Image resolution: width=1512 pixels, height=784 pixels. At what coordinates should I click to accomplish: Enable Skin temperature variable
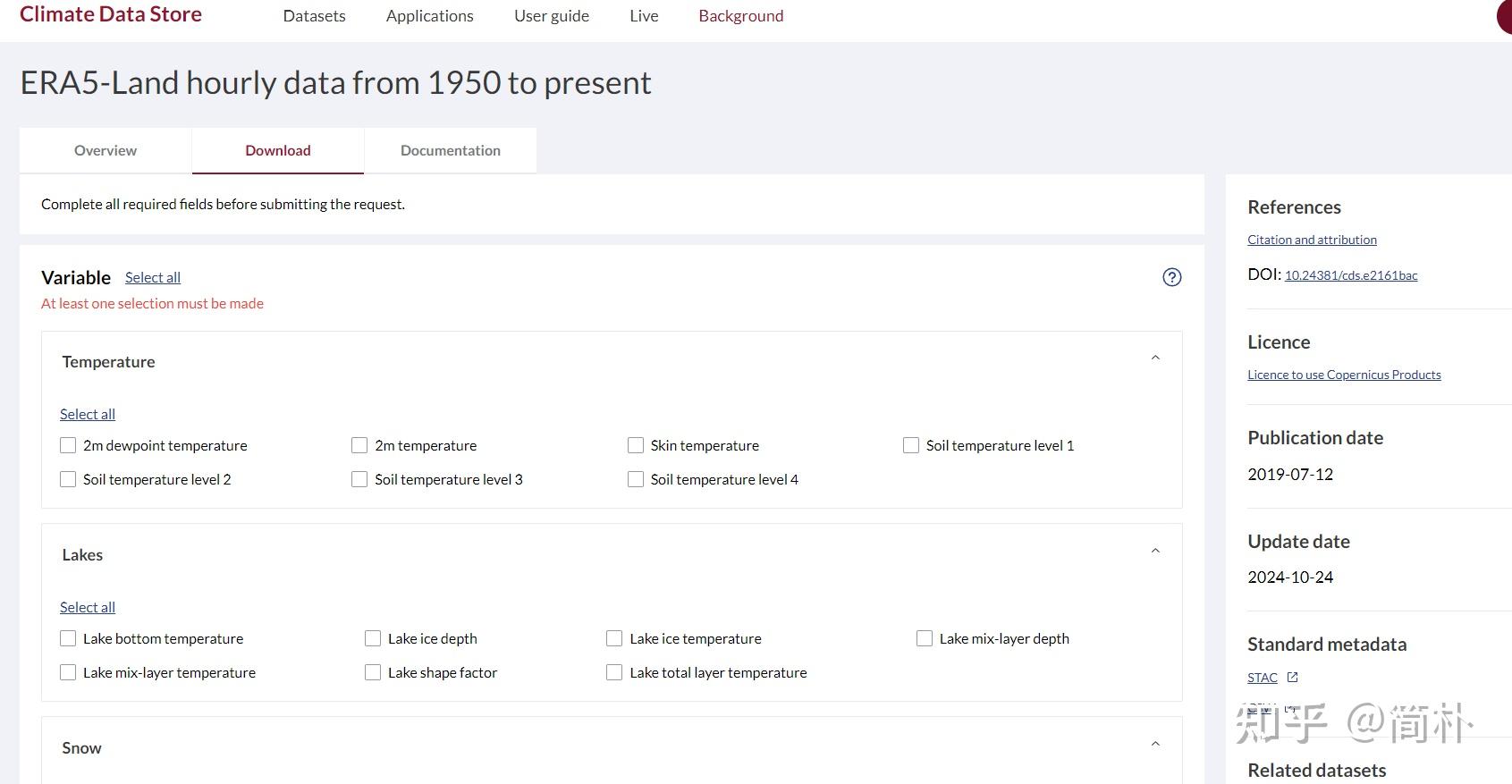[636, 445]
